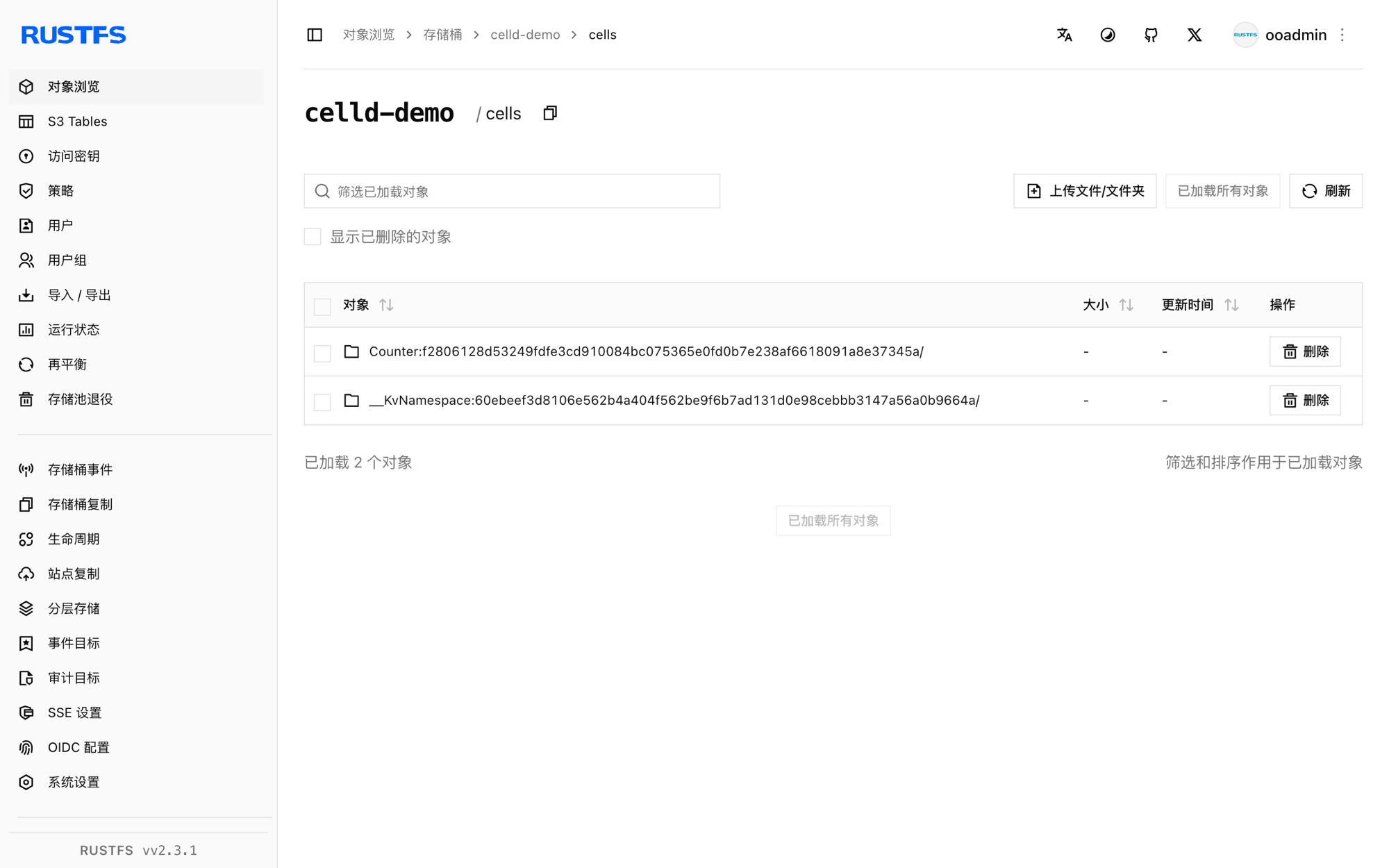Open the GitHub link icon
This screenshot has height=868, width=1389.
(x=1151, y=35)
